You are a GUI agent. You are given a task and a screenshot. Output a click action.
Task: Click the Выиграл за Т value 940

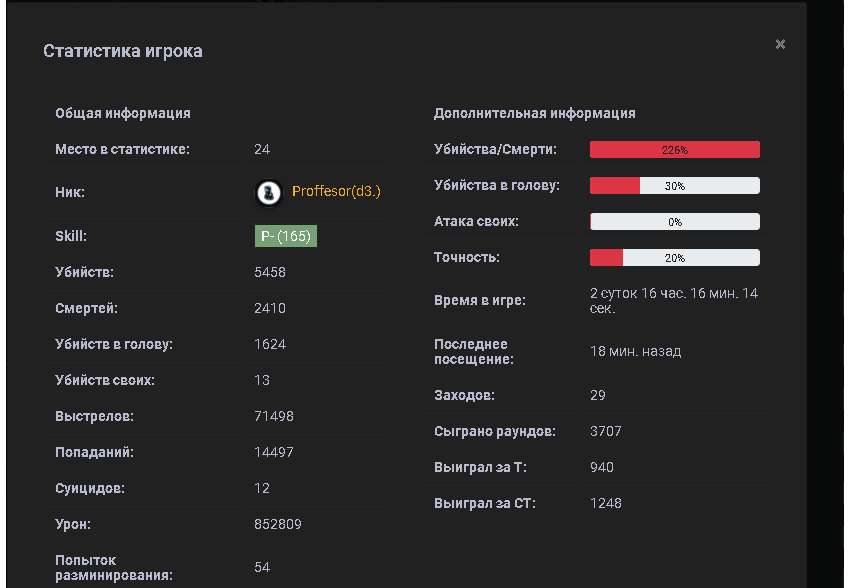(x=602, y=467)
